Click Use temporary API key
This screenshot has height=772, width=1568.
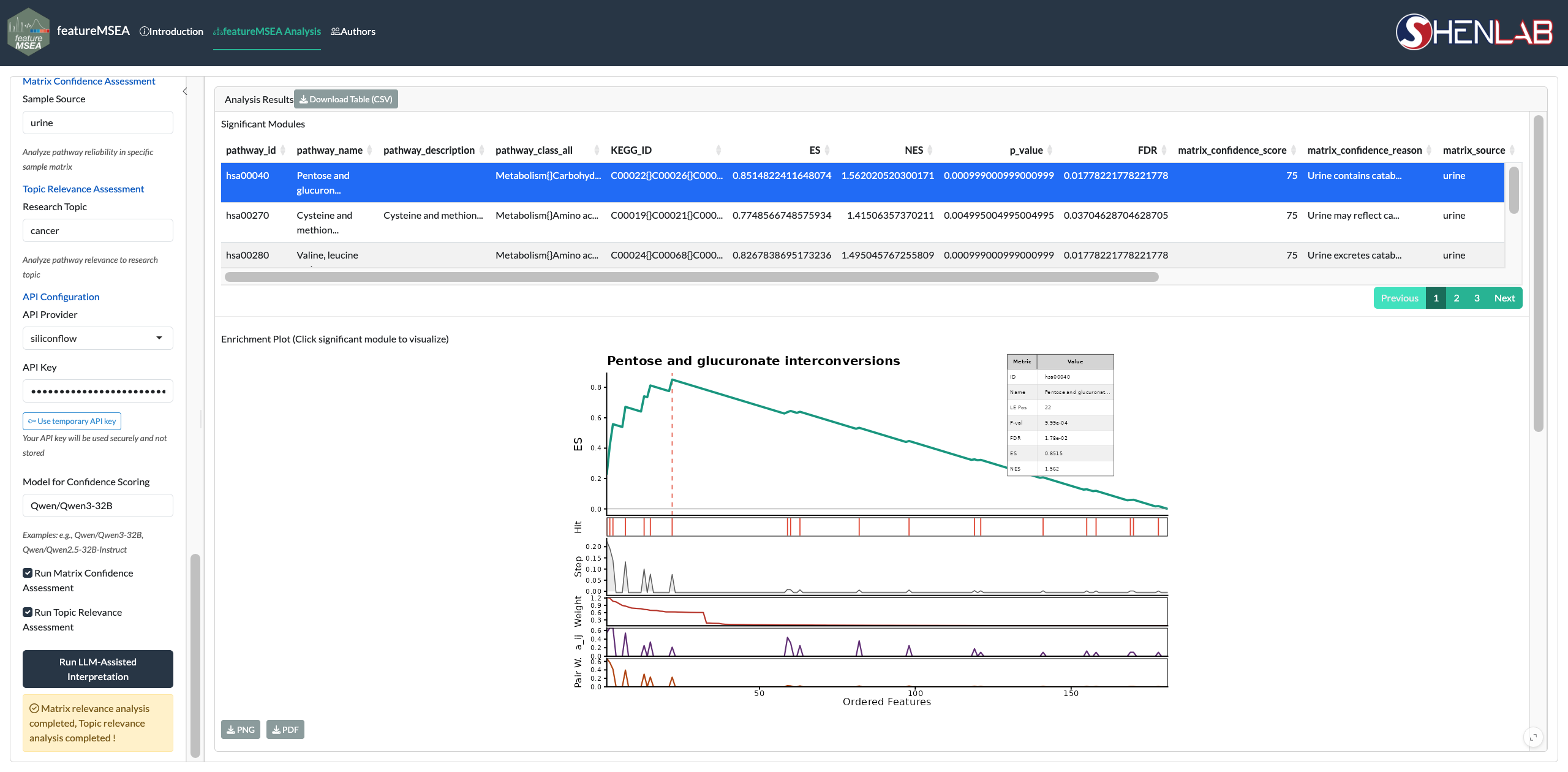[x=72, y=421]
